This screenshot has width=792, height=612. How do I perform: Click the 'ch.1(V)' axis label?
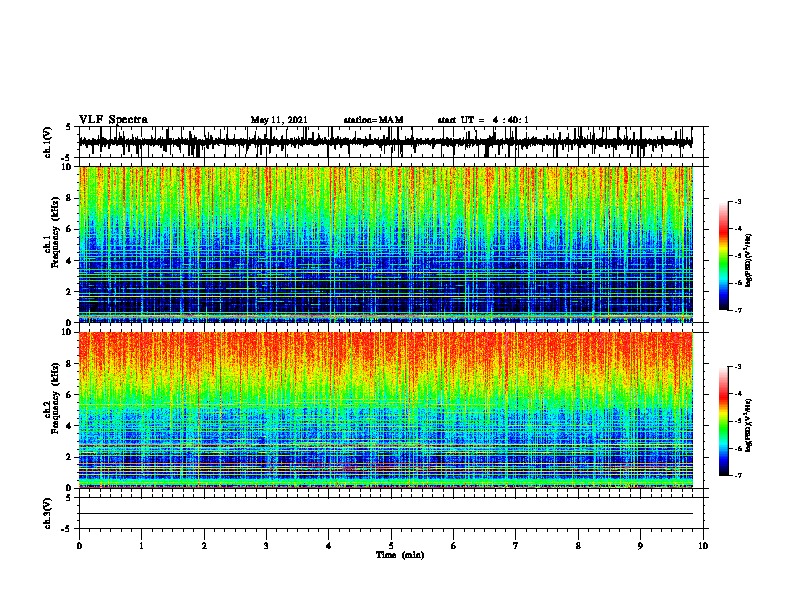[48, 142]
